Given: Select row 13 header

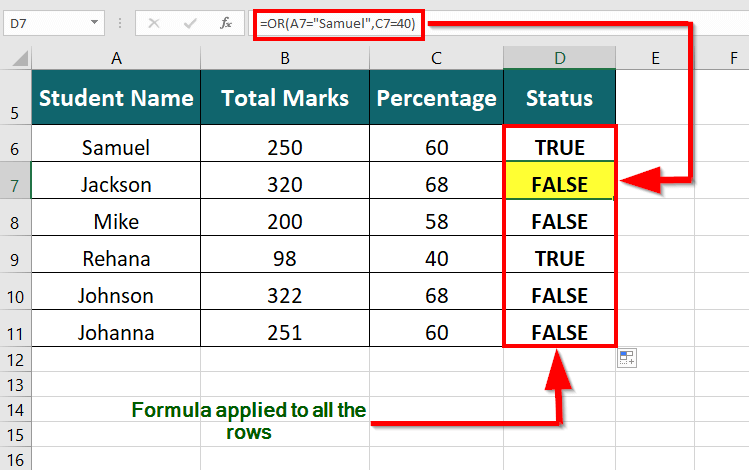Looking at the screenshot, I should (x=15, y=384).
